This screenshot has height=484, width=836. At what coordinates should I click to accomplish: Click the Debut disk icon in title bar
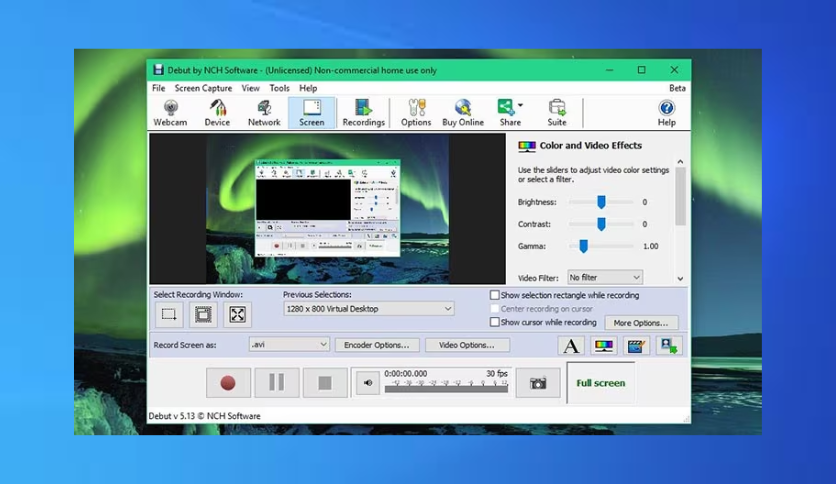click(x=158, y=70)
